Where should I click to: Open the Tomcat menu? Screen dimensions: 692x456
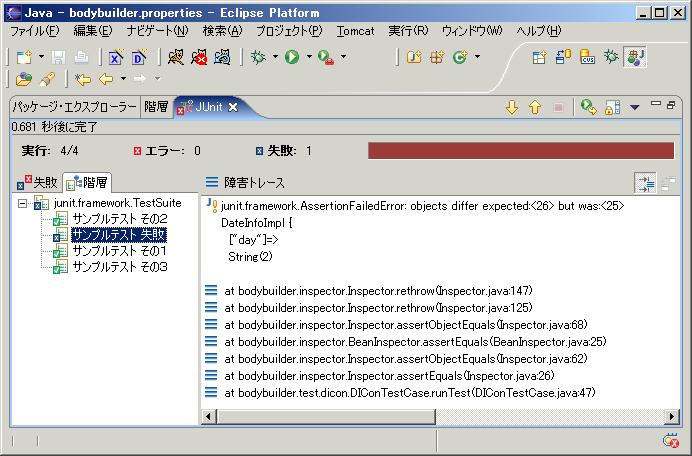[x=356, y=31]
